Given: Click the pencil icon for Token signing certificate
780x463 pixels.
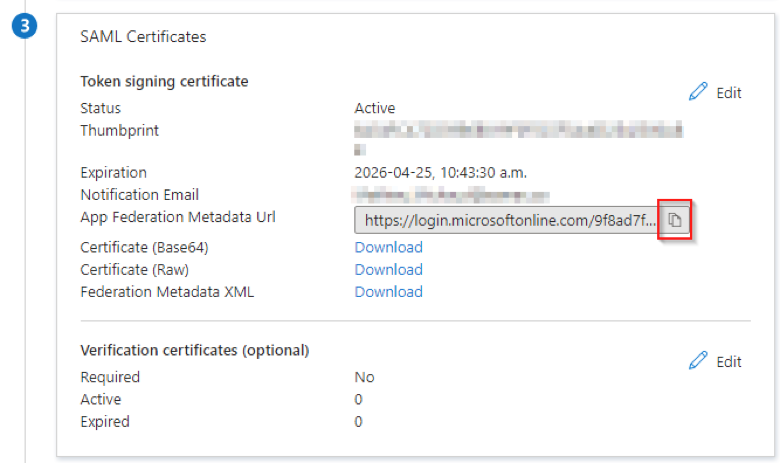Looking at the screenshot, I should tap(698, 92).
